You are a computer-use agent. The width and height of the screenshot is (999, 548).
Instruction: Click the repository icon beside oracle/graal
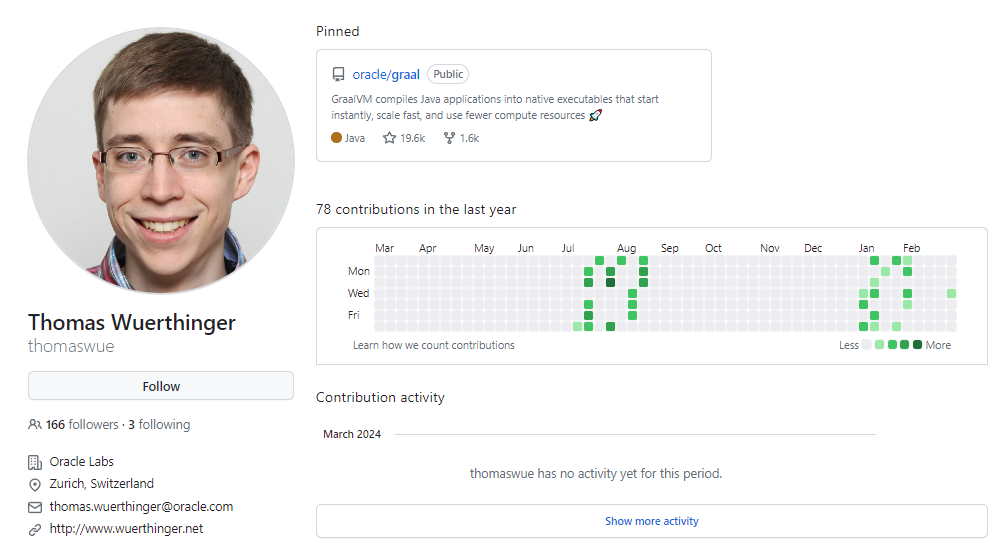point(338,75)
